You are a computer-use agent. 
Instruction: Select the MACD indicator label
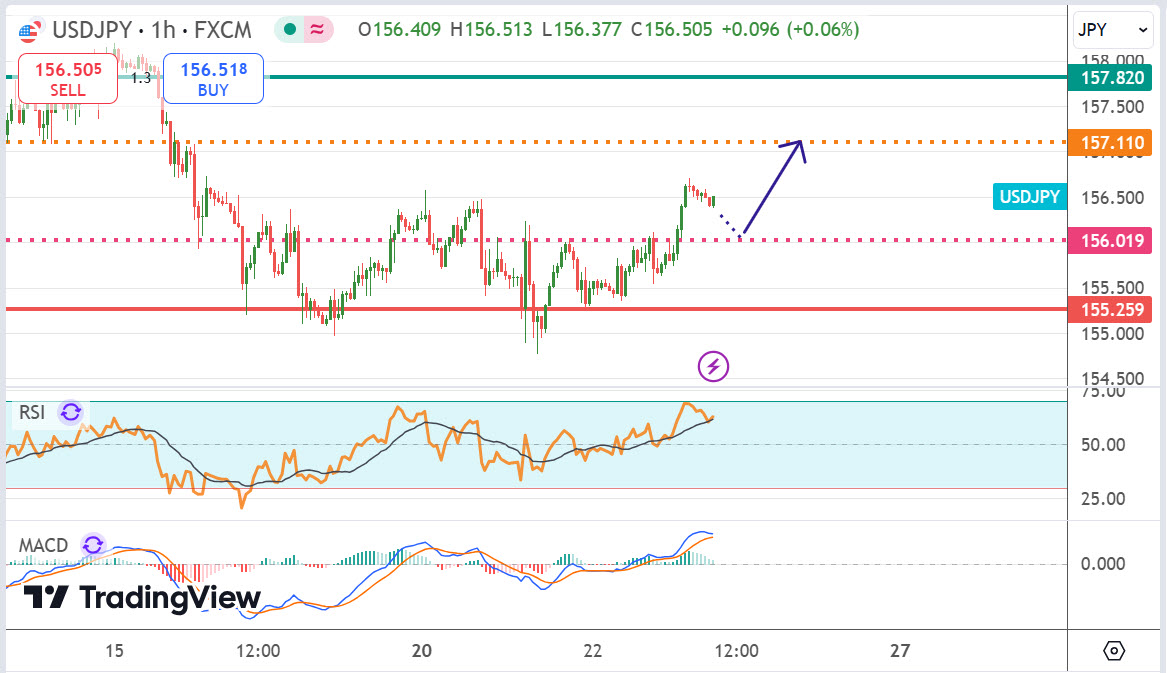pos(44,545)
